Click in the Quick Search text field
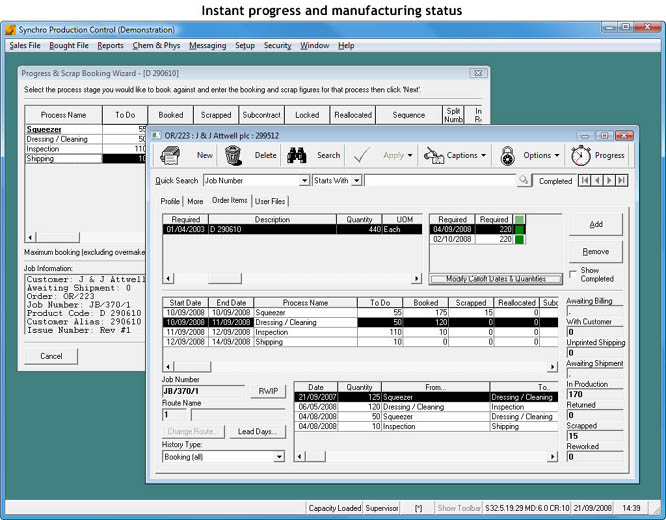 tap(440, 181)
